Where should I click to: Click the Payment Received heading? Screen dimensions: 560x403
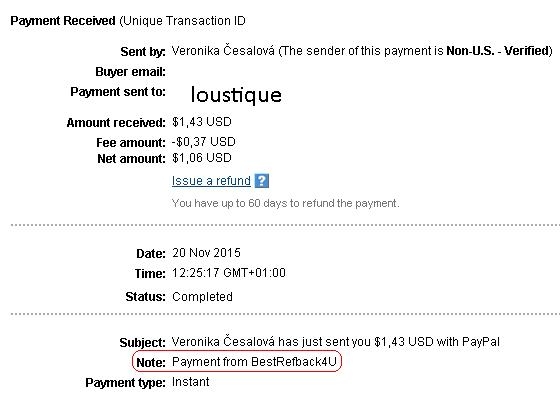tap(63, 21)
